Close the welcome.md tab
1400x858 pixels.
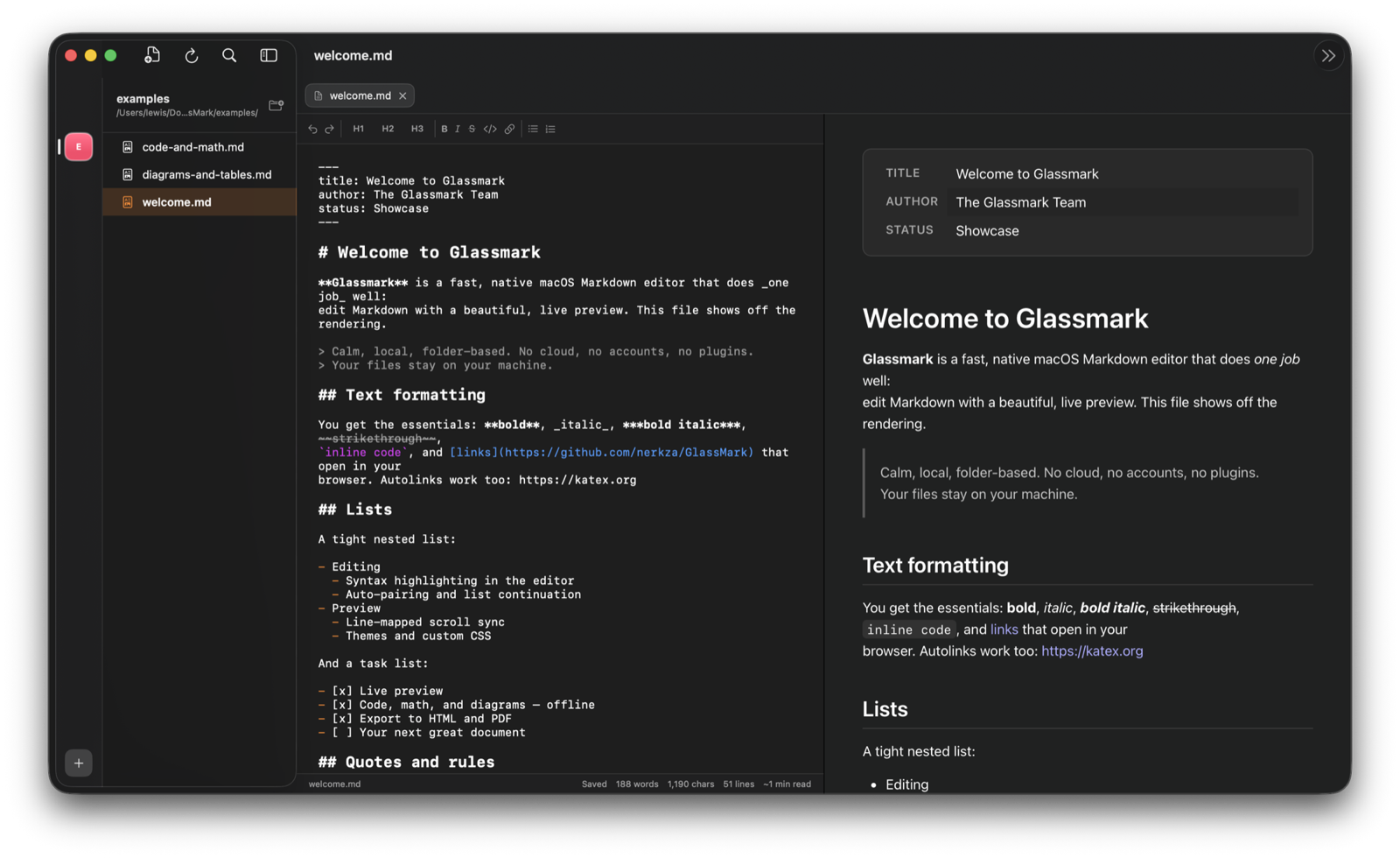tap(402, 95)
